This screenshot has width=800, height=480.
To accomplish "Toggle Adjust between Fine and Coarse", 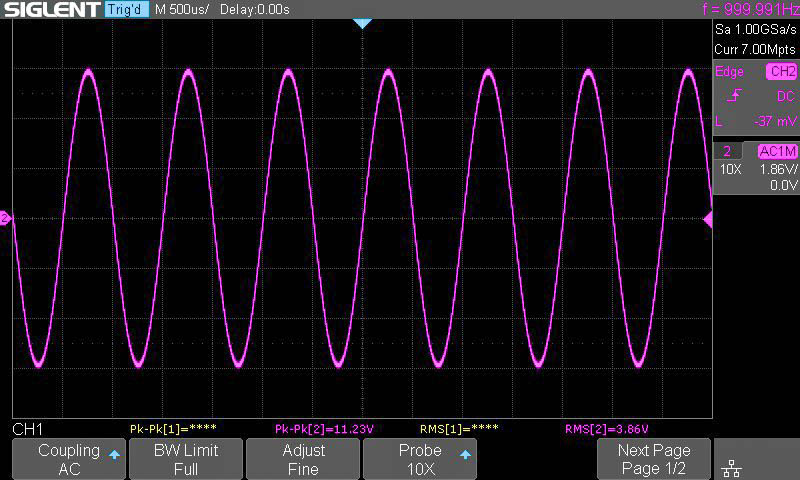I will pos(303,459).
